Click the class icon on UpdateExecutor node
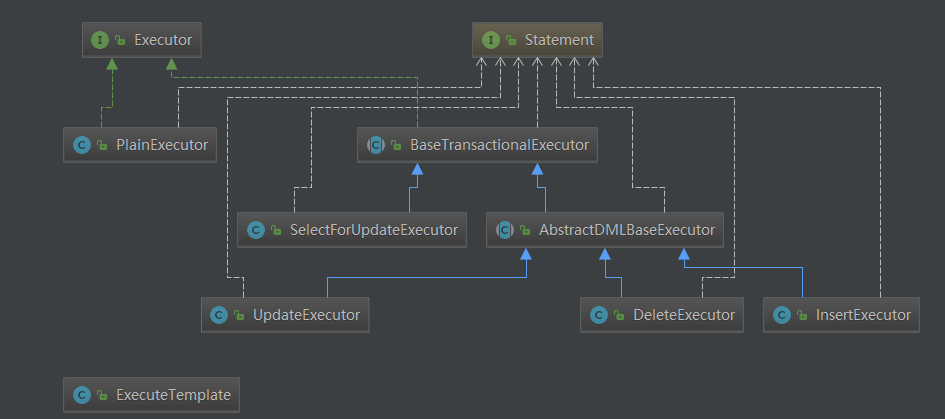 tap(218, 315)
